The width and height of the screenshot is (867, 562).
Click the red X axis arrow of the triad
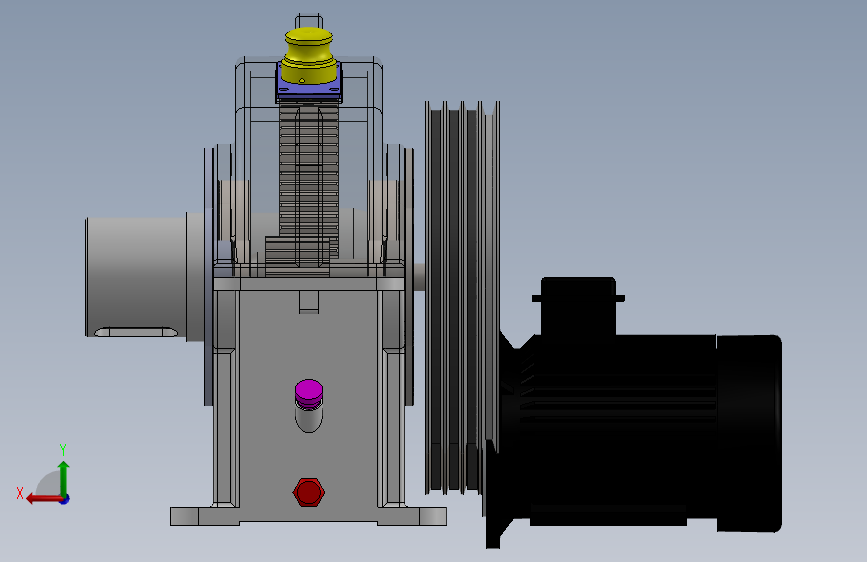[43, 499]
